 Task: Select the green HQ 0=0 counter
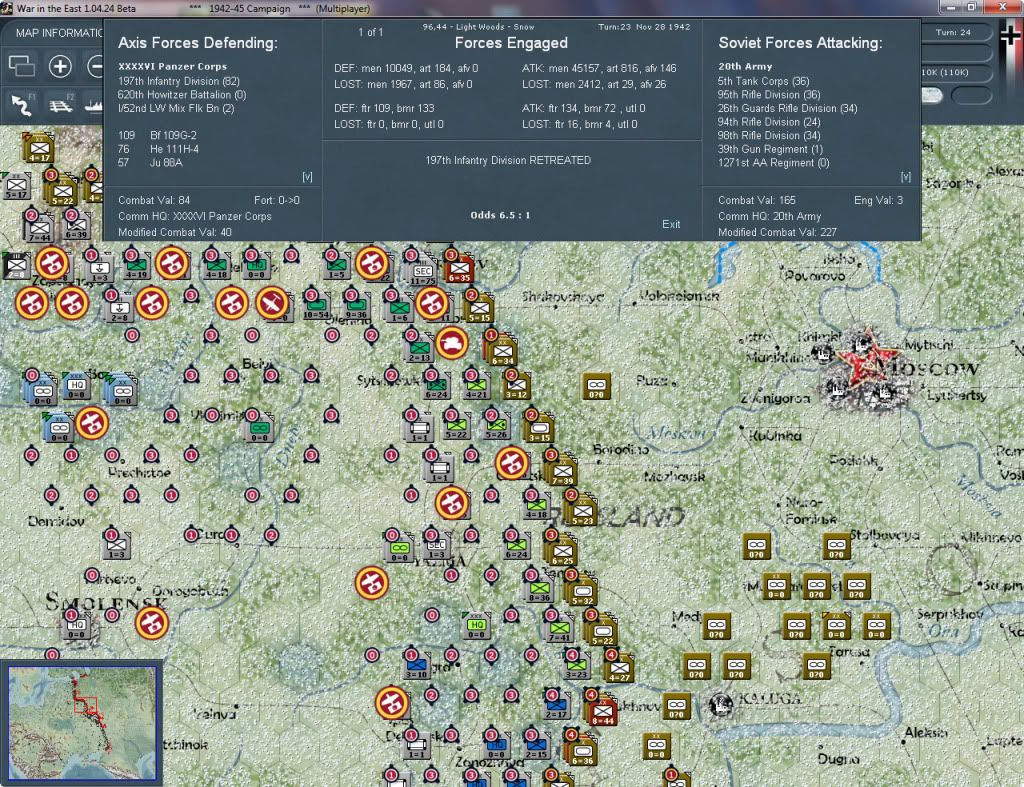(476, 626)
